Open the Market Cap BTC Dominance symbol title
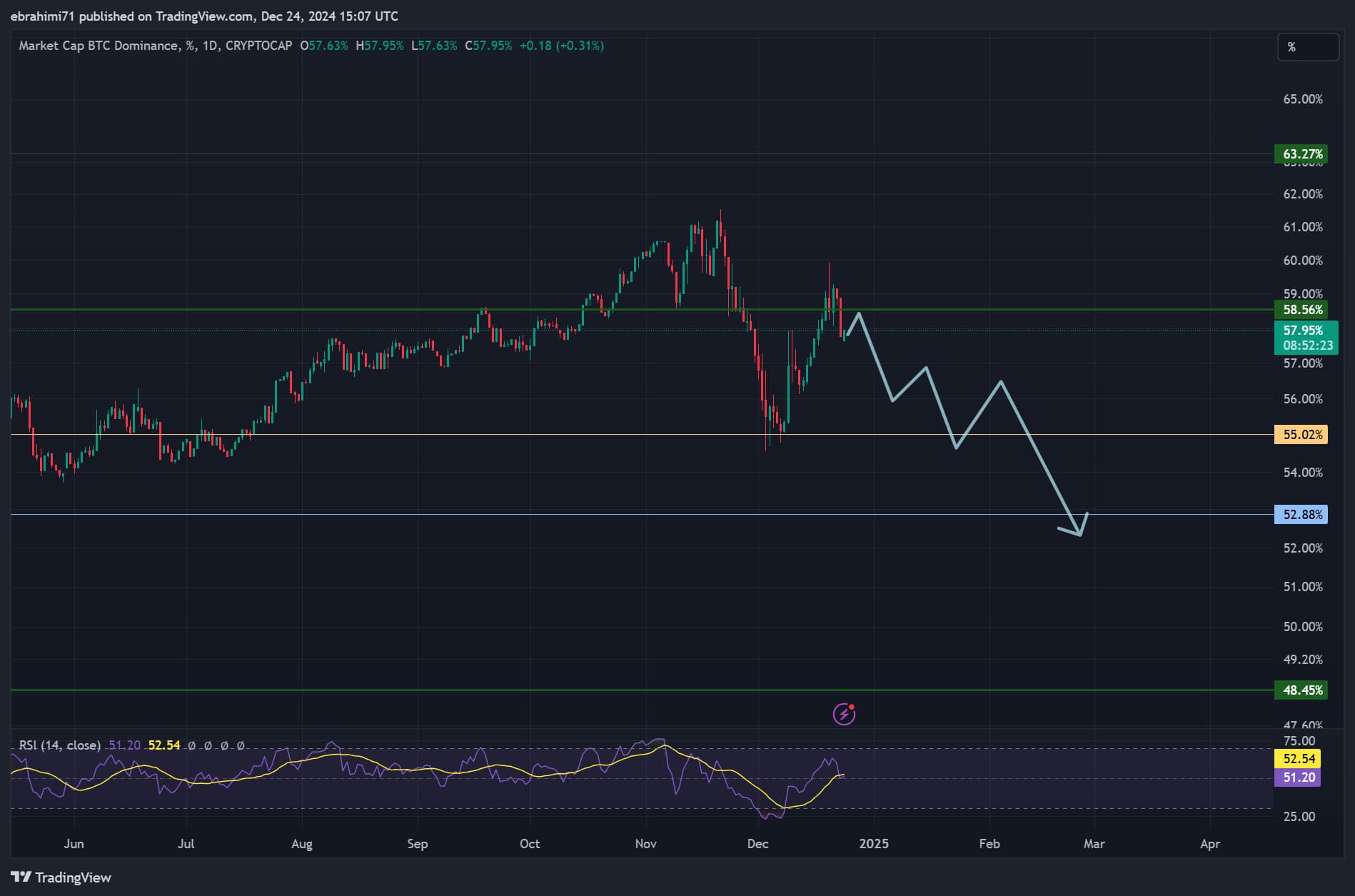This screenshot has height=896, width=1355. click(x=99, y=46)
